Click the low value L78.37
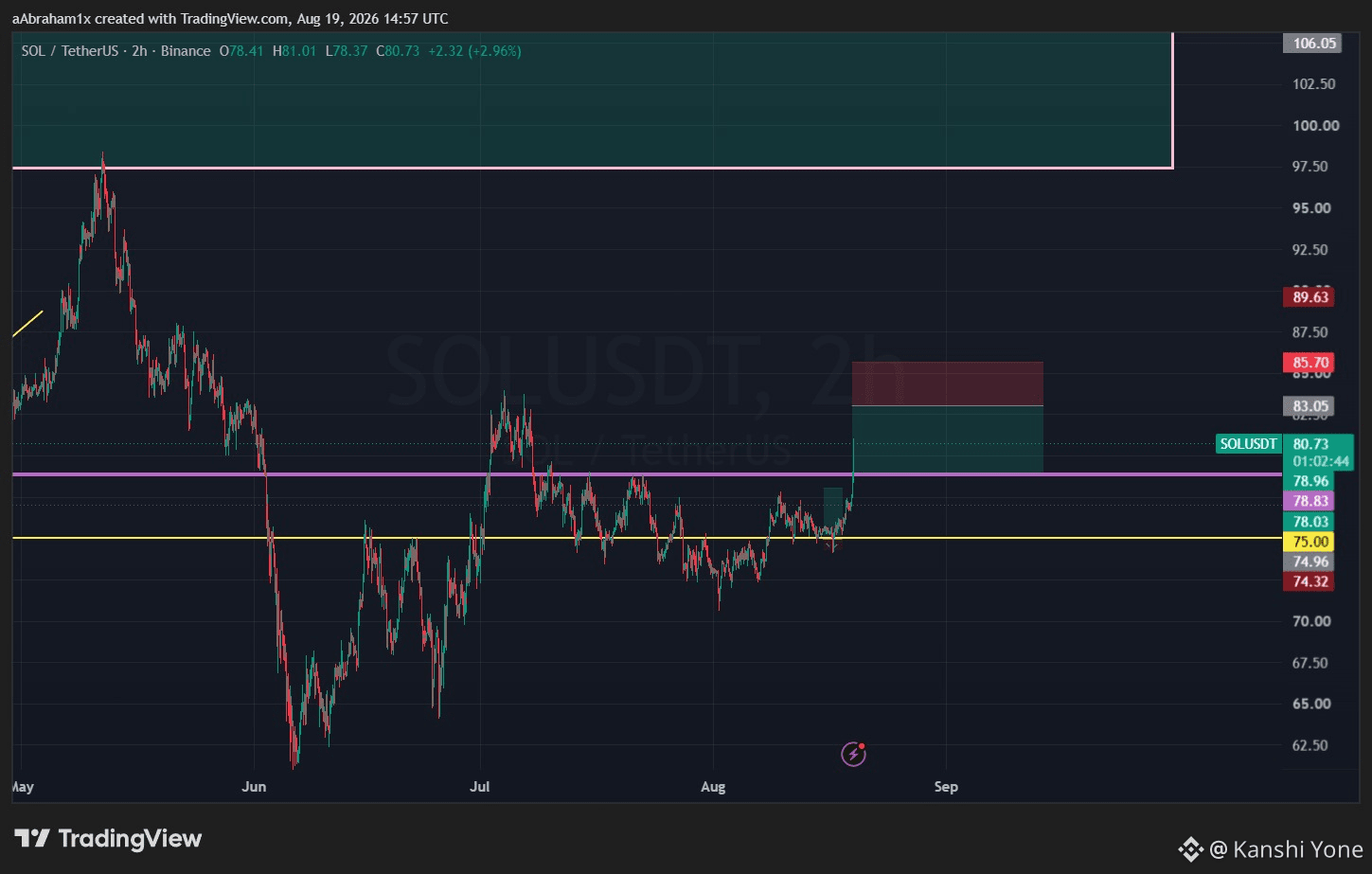This screenshot has height=874, width=1372. (347, 51)
